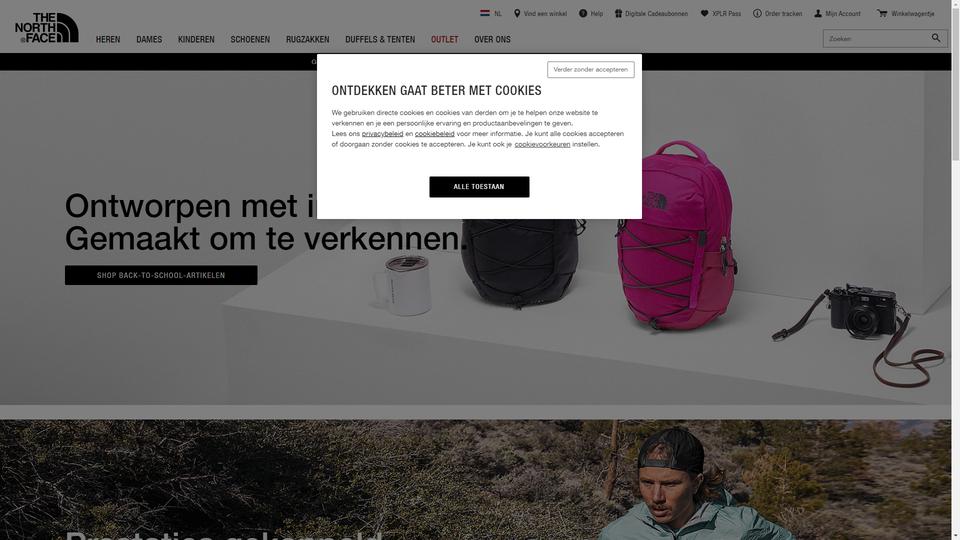Click Verder zonder accepteren button

tap(591, 69)
